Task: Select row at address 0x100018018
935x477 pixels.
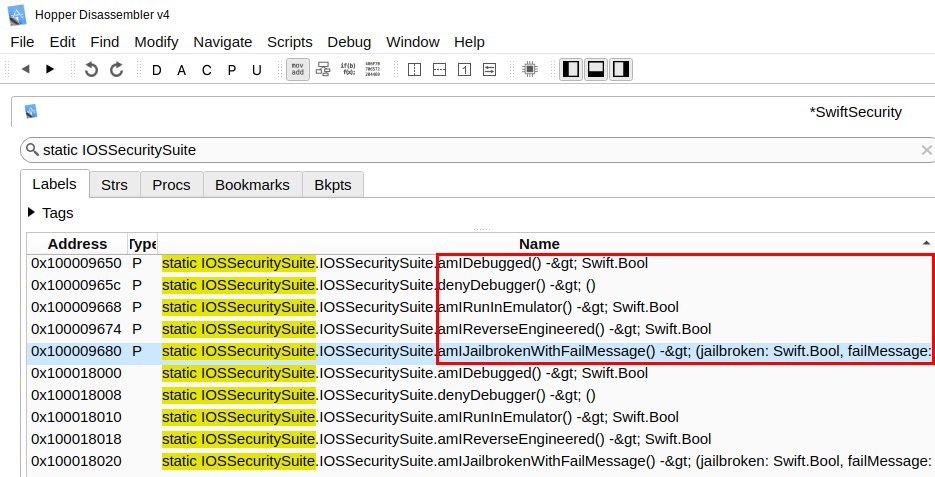Action: coord(481,440)
